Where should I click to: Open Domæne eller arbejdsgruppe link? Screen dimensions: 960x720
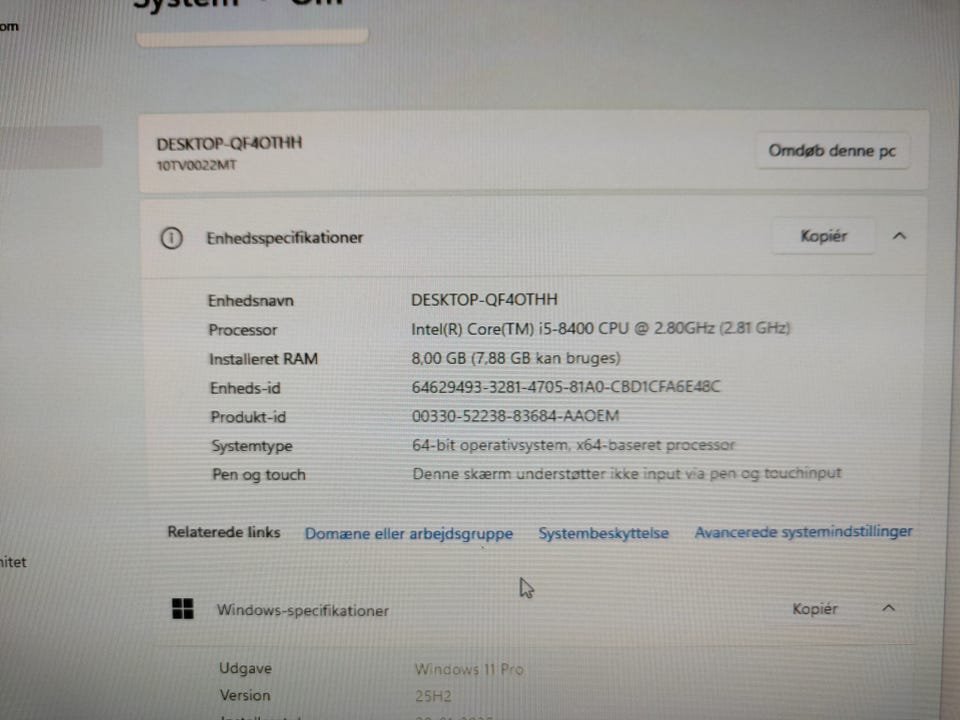pyautogui.click(x=408, y=534)
